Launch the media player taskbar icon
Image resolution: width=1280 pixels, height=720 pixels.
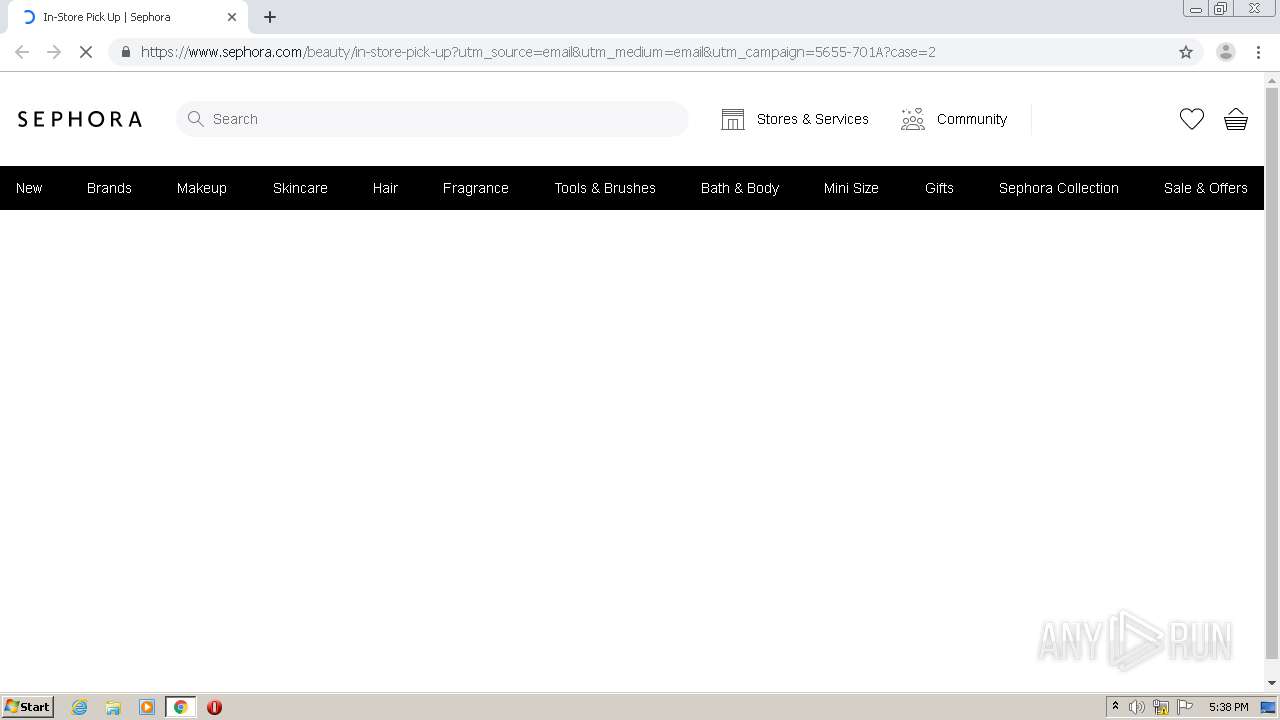click(147, 707)
